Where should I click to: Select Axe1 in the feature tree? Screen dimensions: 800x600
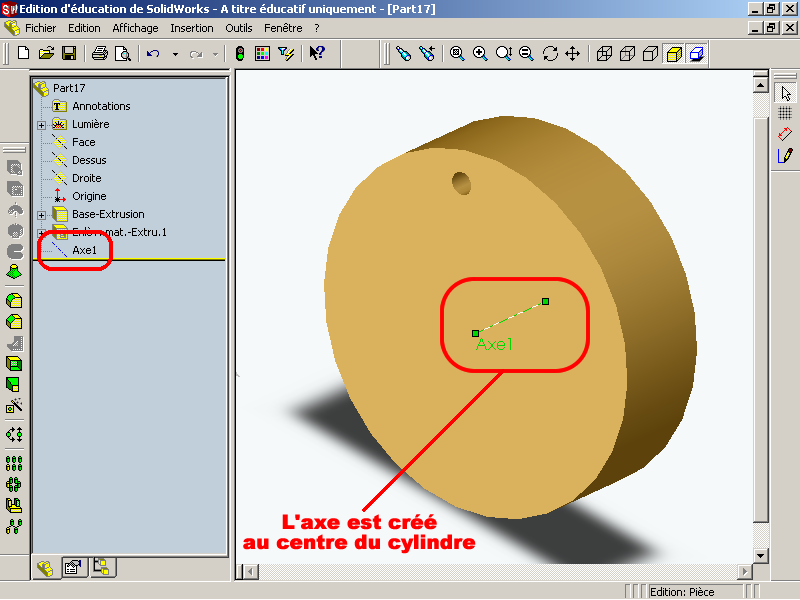point(84,250)
